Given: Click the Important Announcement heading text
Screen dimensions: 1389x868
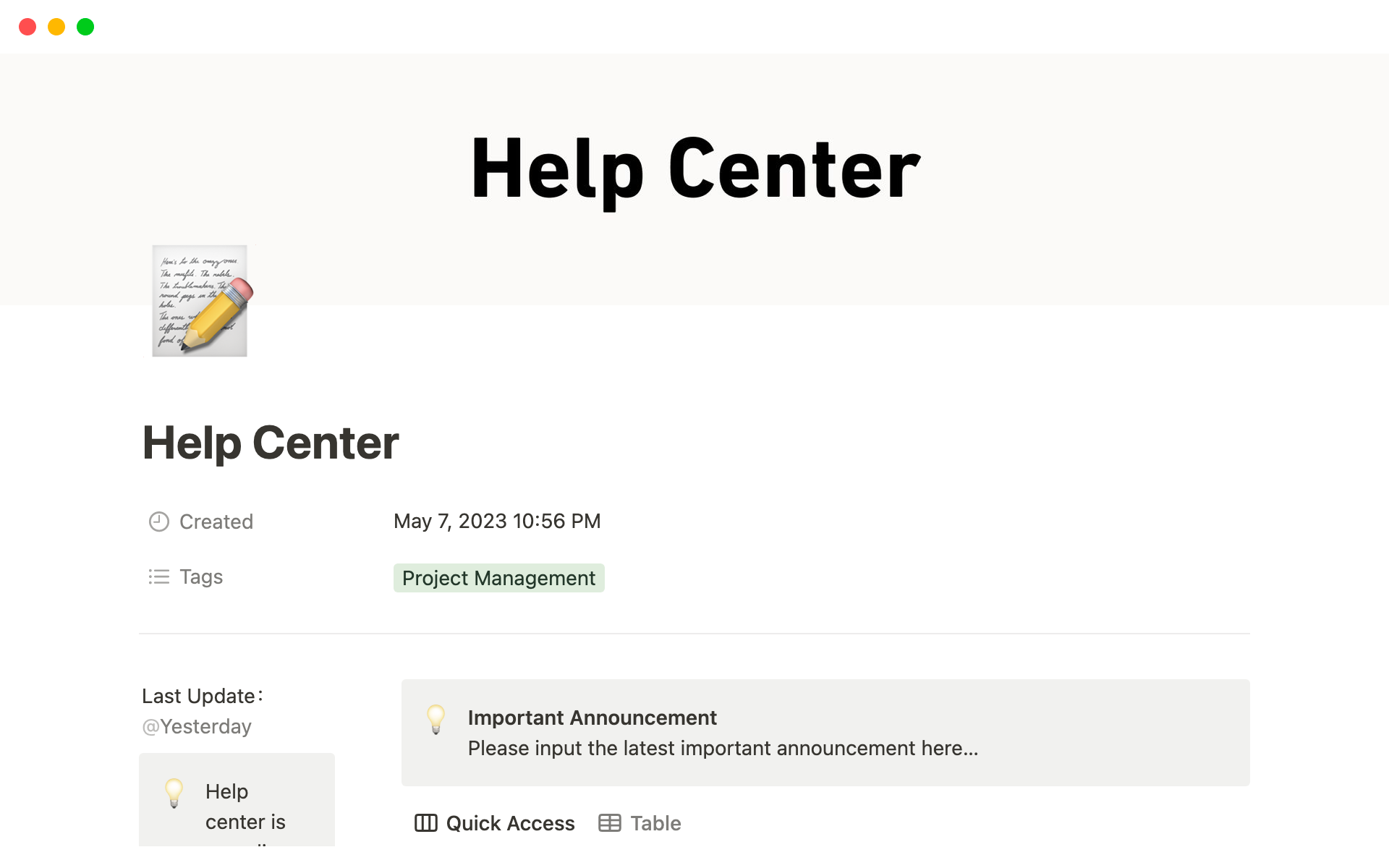Looking at the screenshot, I should 592,718.
